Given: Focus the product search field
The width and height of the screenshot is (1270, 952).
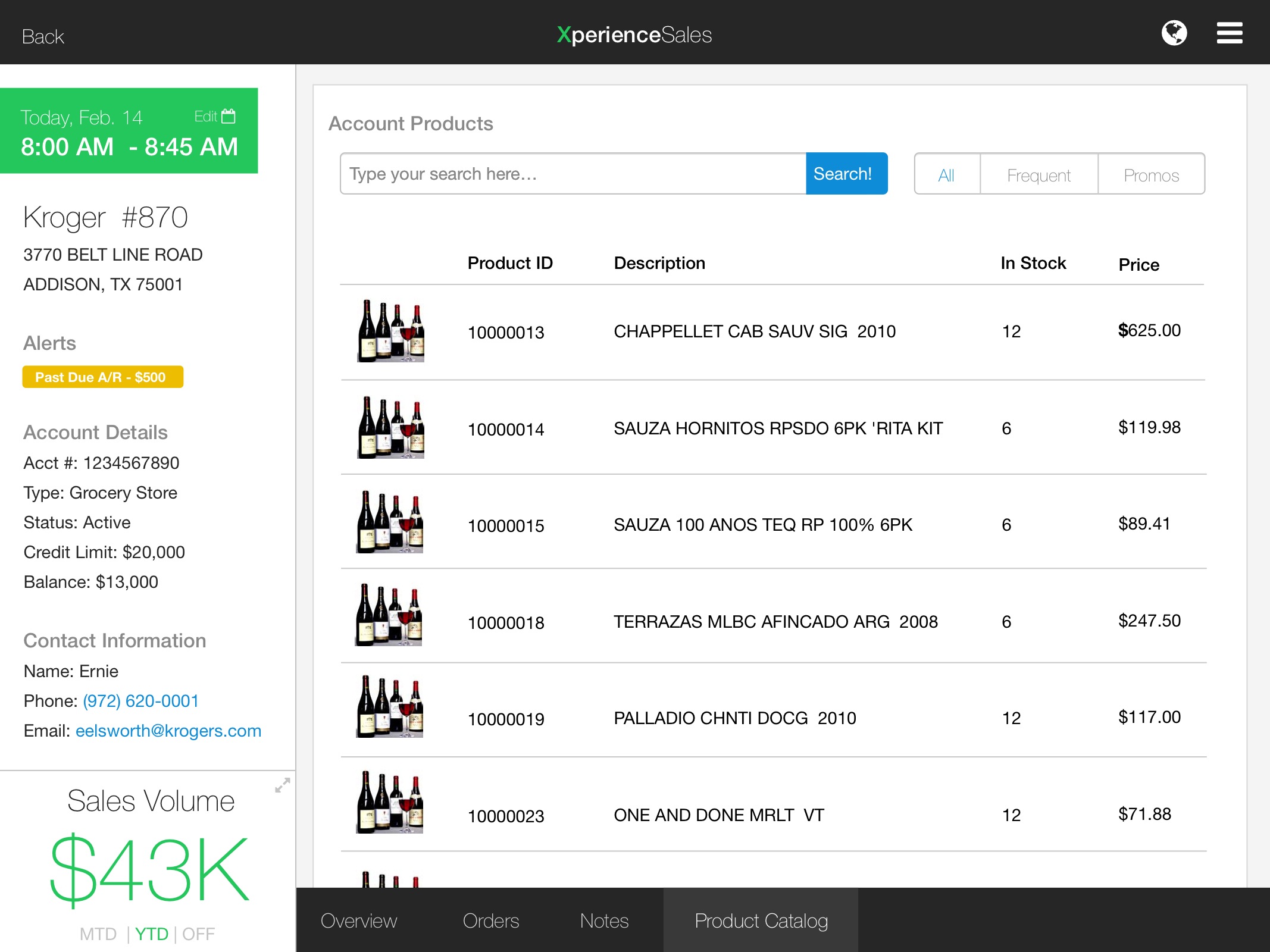Looking at the screenshot, I should (x=573, y=174).
